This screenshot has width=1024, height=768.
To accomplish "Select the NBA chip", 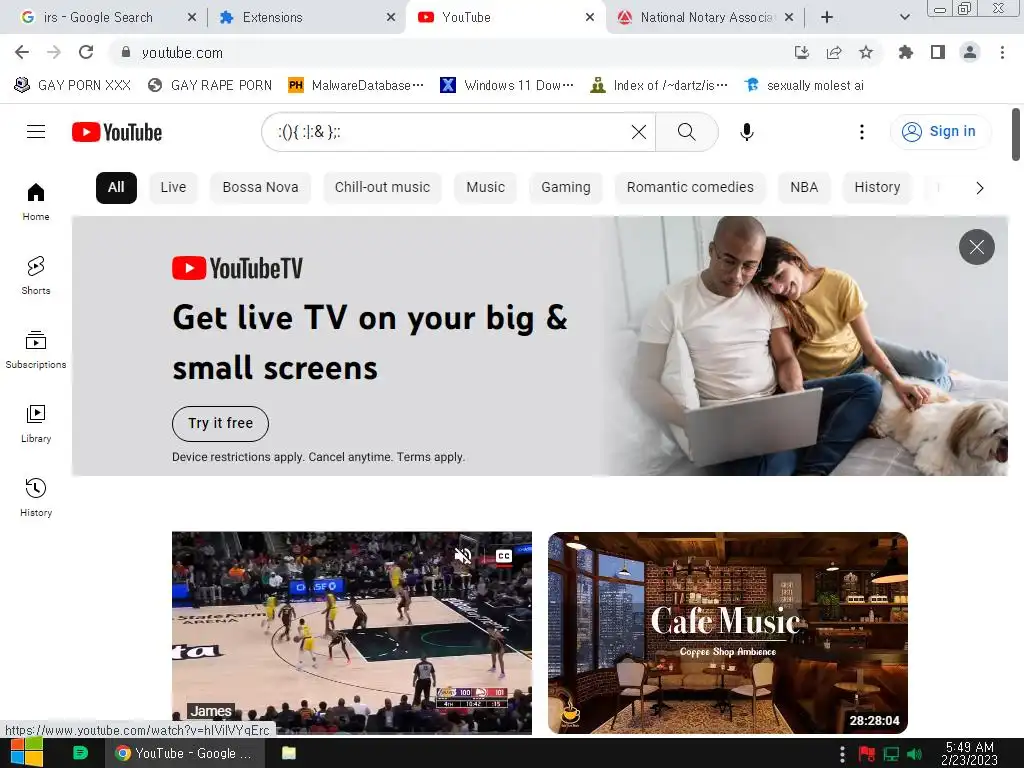I will [804, 187].
